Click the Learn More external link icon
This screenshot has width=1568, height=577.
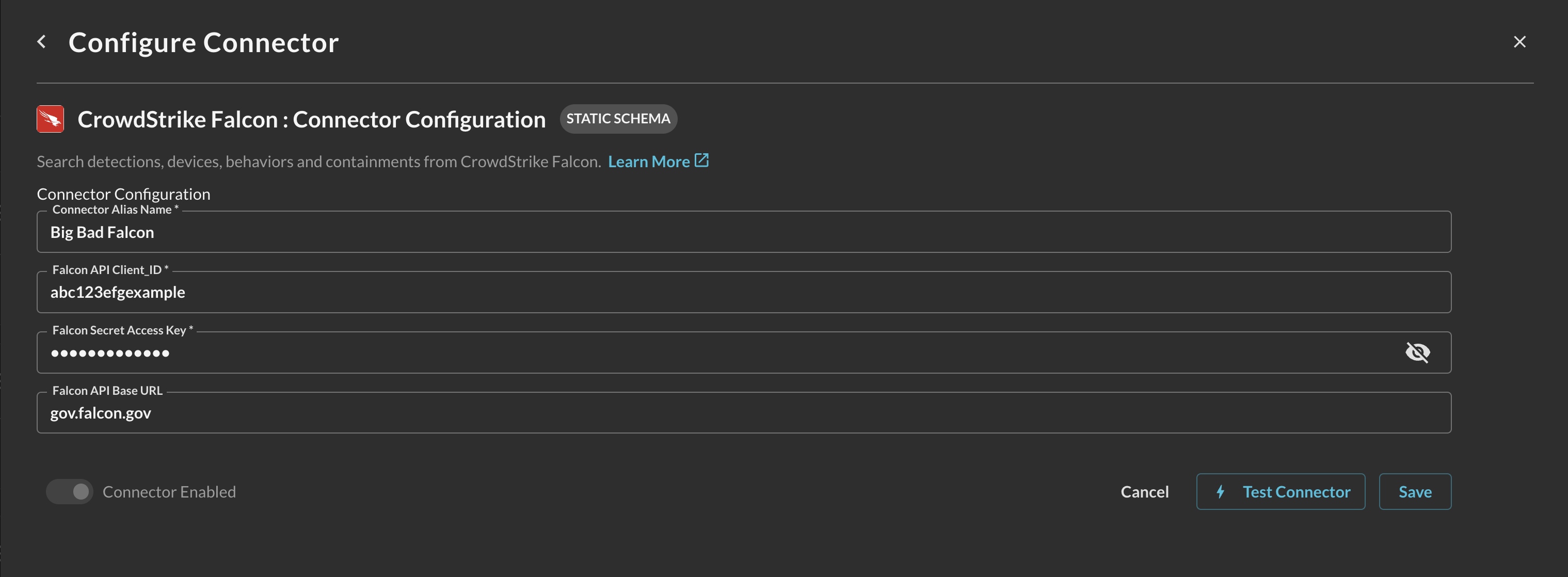702,160
